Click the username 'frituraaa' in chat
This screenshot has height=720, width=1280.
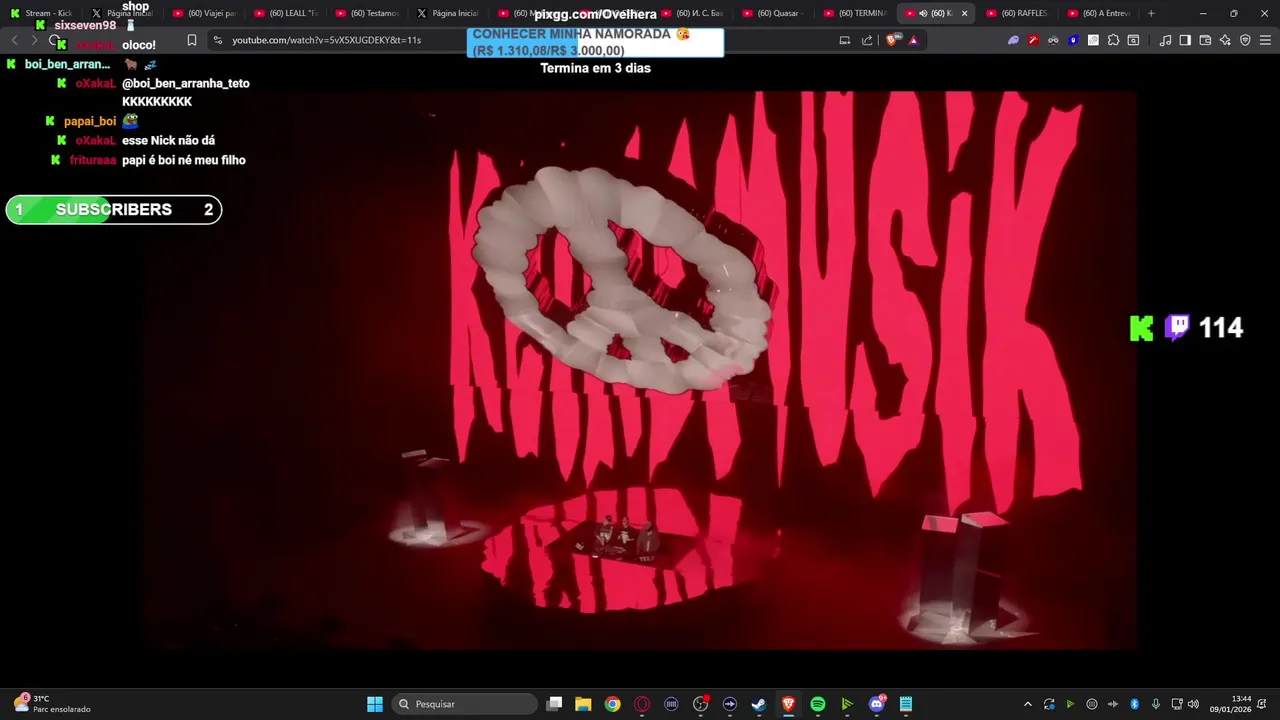click(x=93, y=160)
